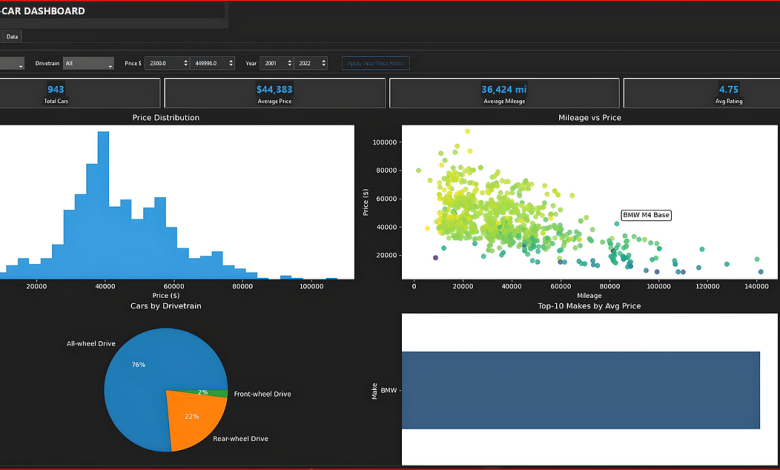780x470 pixels.
Task: Click the Apply Year/Price Filters button
Action: pyautogui.click(x=376, y=63)
